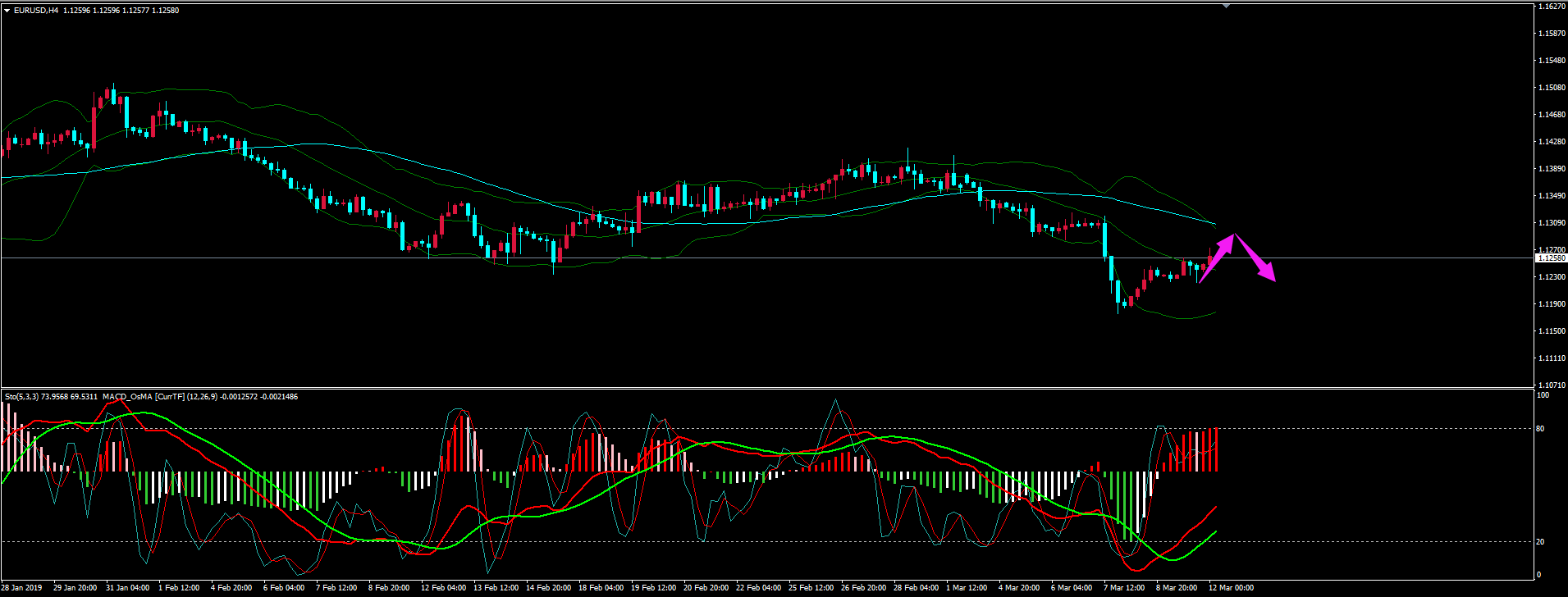1568x597 pixels.
Task: Click the grey chart shift marker at top
Action: 1227,6
